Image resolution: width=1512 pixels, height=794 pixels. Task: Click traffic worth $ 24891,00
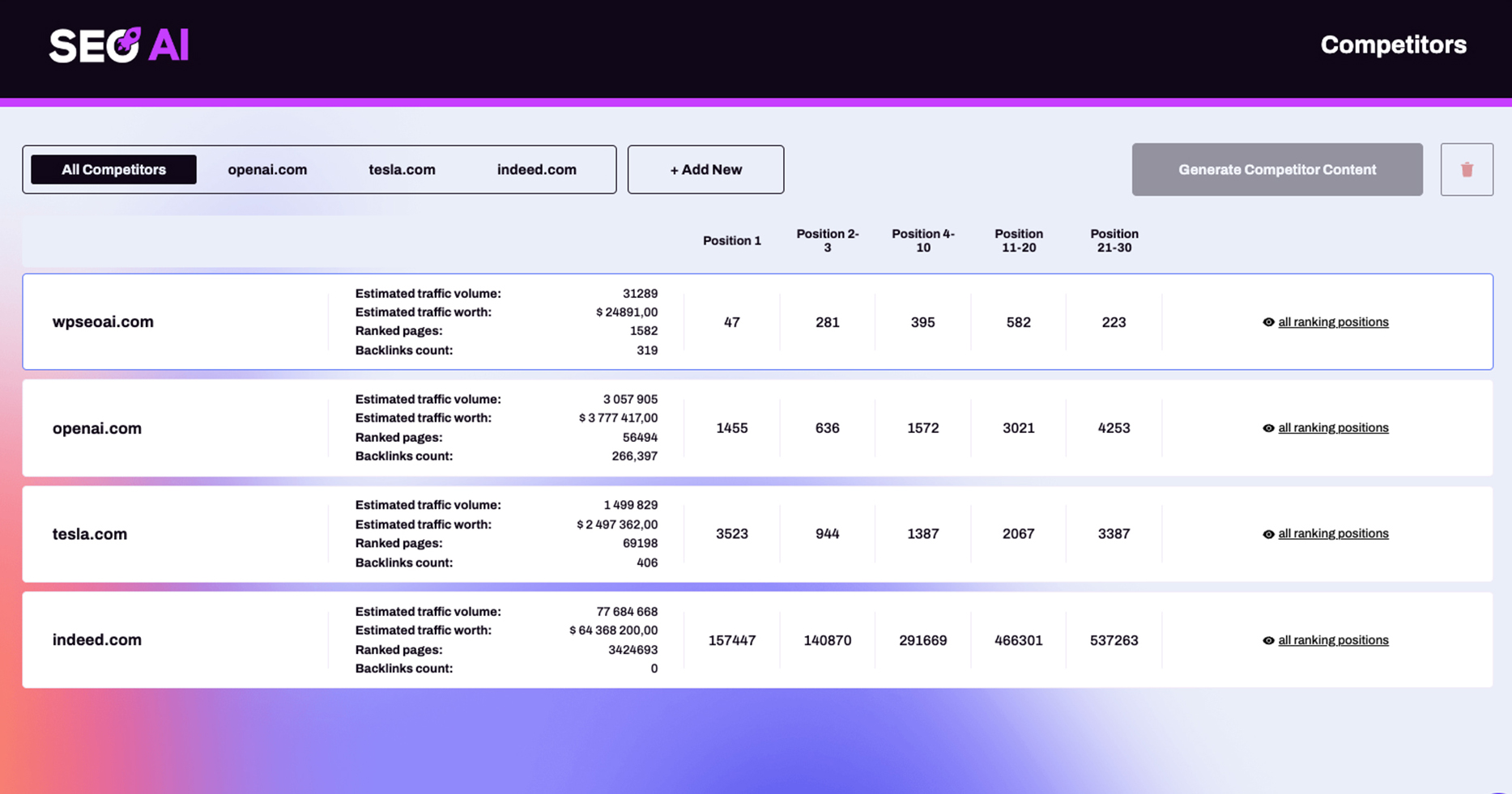[627, 312]
